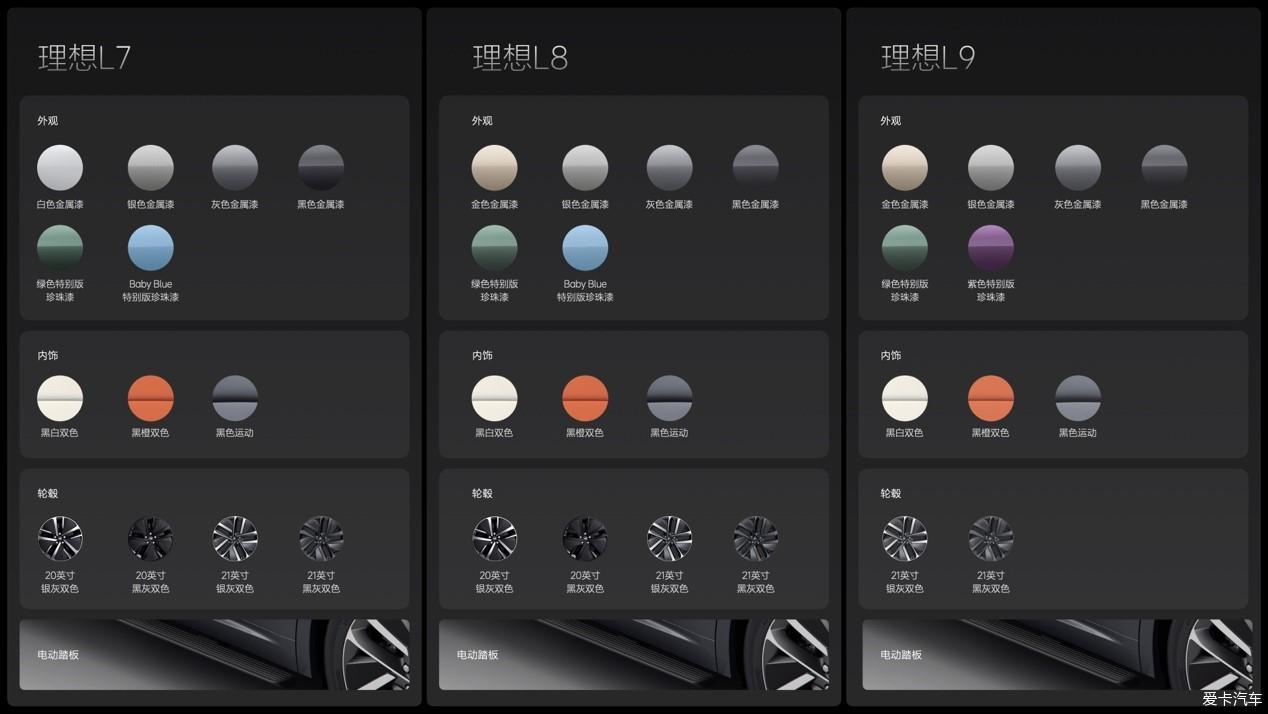
Task: Choose 绿色特别版珍珠漆 for 理想L9
Action: point(904,247)
